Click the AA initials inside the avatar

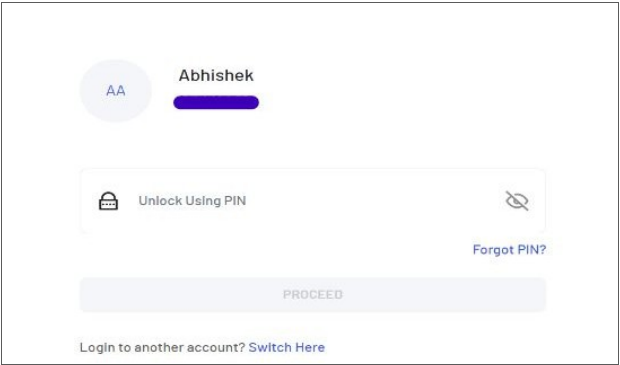(x=115, y=91)
